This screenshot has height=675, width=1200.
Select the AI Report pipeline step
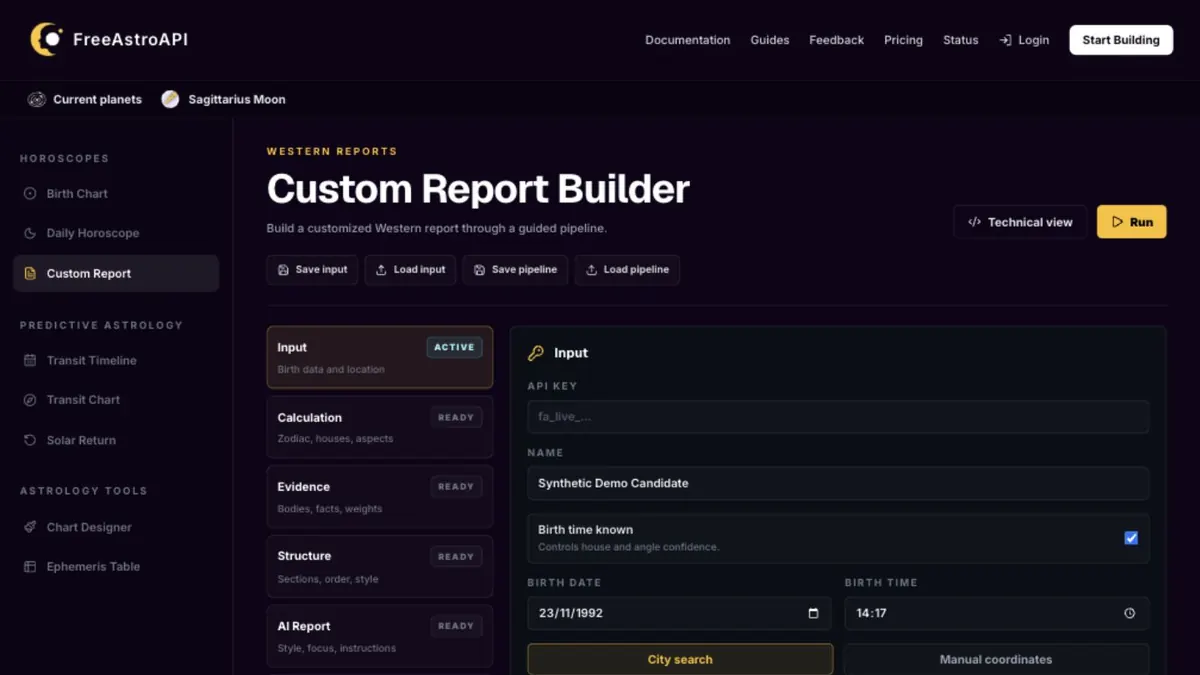click(380, 636)
